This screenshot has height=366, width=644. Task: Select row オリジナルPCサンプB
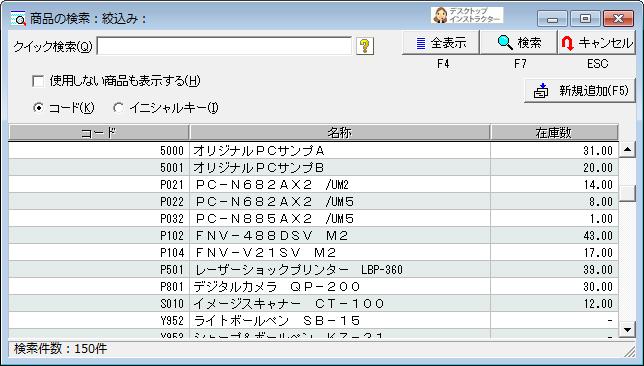click(x=313, y=168)
